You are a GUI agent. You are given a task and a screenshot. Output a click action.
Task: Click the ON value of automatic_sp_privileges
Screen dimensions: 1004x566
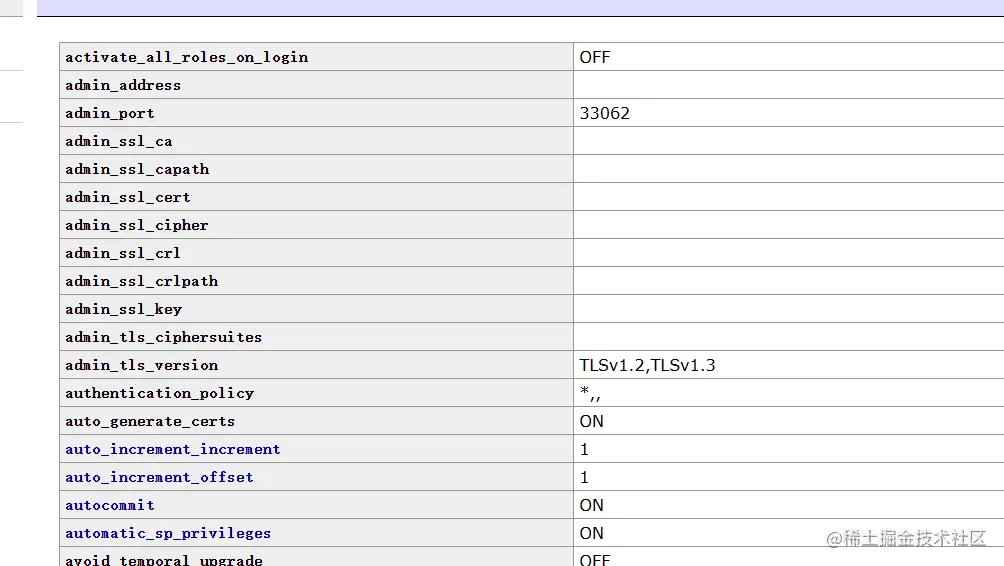tap(592, 533)
